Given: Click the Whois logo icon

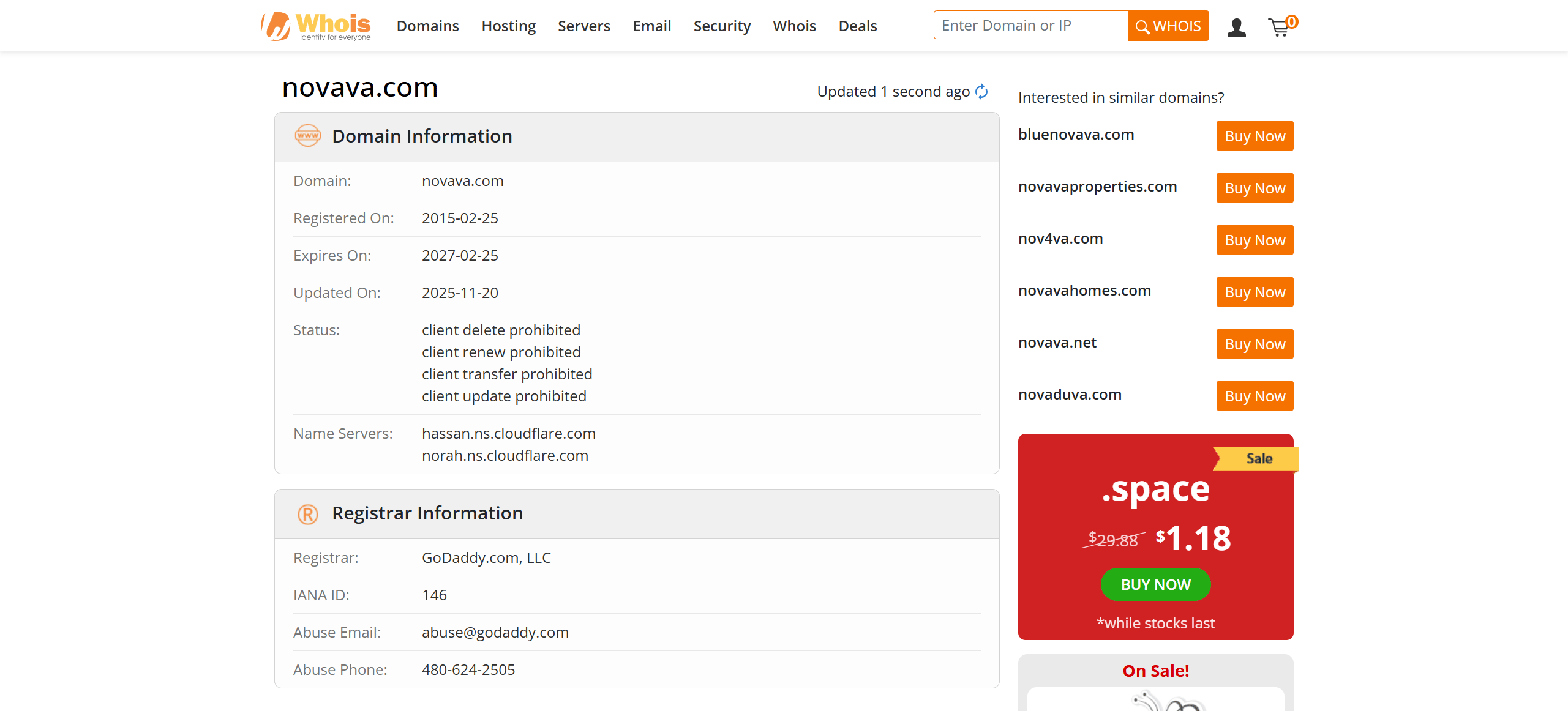Looking at the screenshot, I should click(316, 26).
